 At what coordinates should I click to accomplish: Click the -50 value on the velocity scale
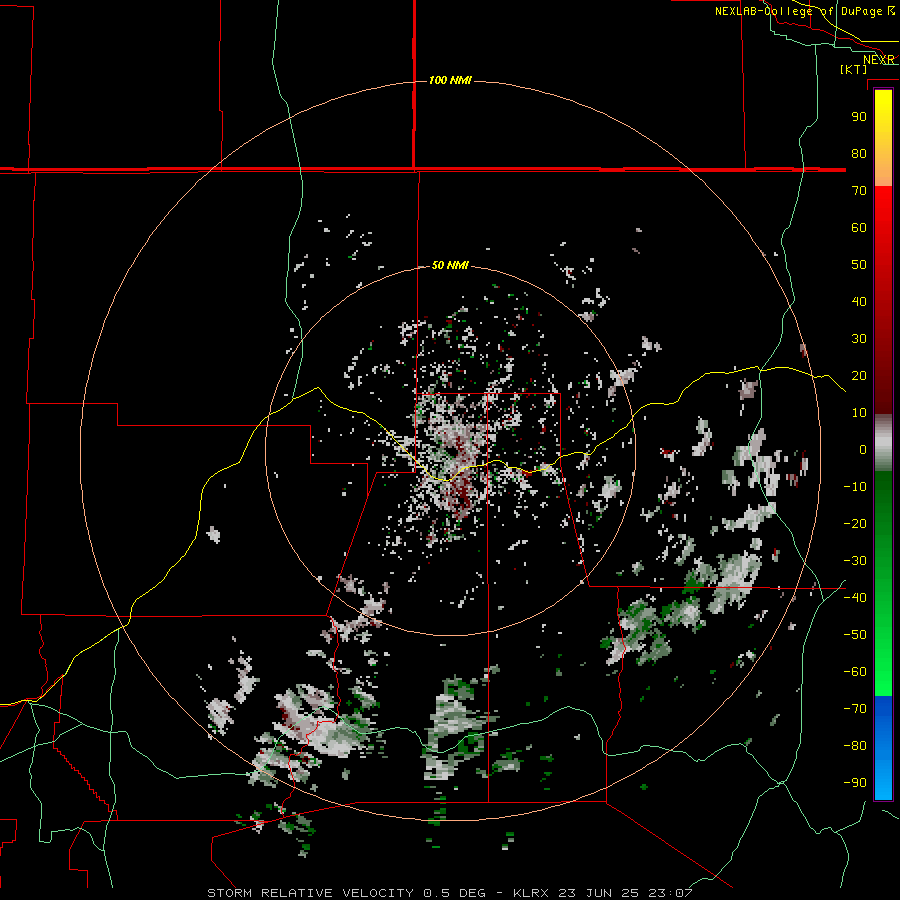pyautogui.click(x=855, y=635)
